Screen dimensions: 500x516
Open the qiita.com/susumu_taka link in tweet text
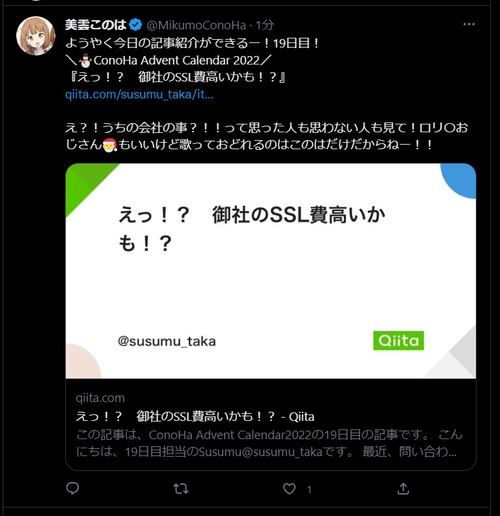tap(139, 95)
